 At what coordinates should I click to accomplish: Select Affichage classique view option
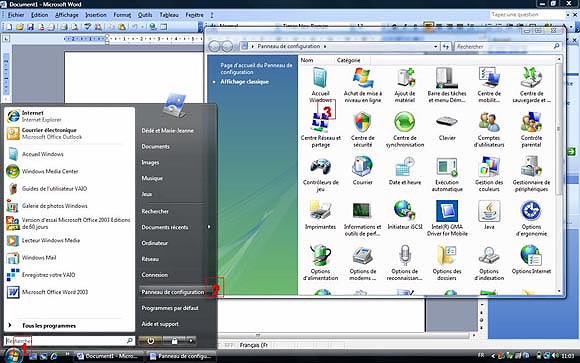click(x=245, y=82)
